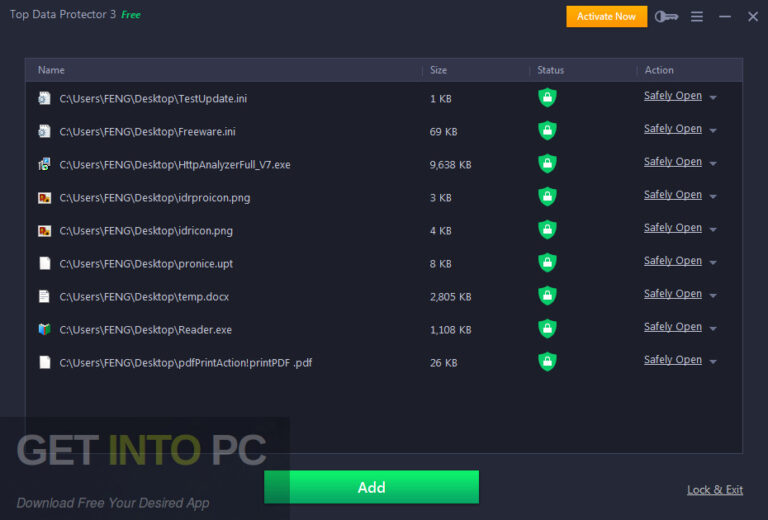Screen dimensions: 768x520
Task: Click the 2,805 KB size cell
Action: [450, 297]
